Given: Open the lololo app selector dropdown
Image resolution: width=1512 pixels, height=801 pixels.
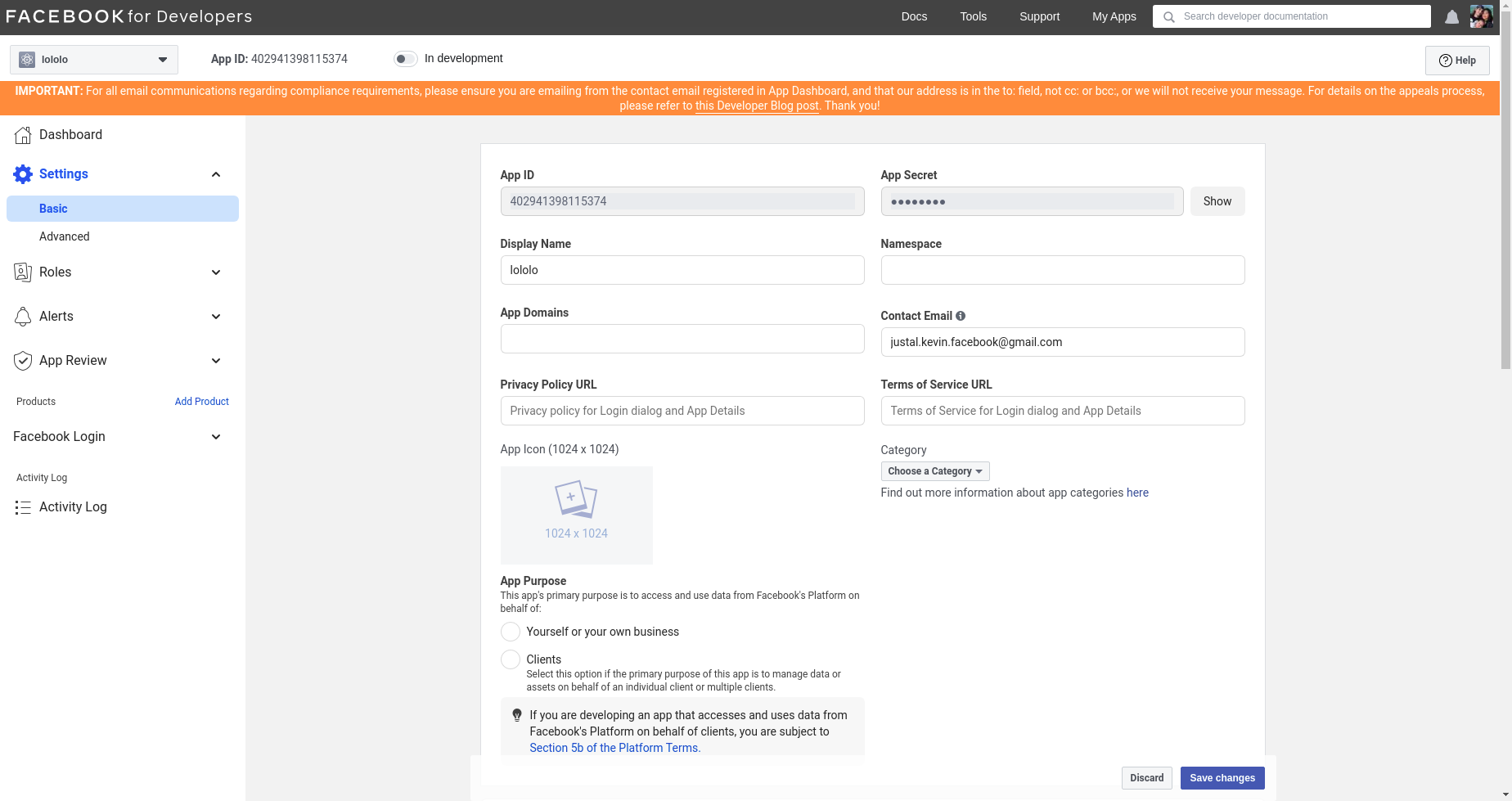Looking at the screenshot, I should (94, 60).
